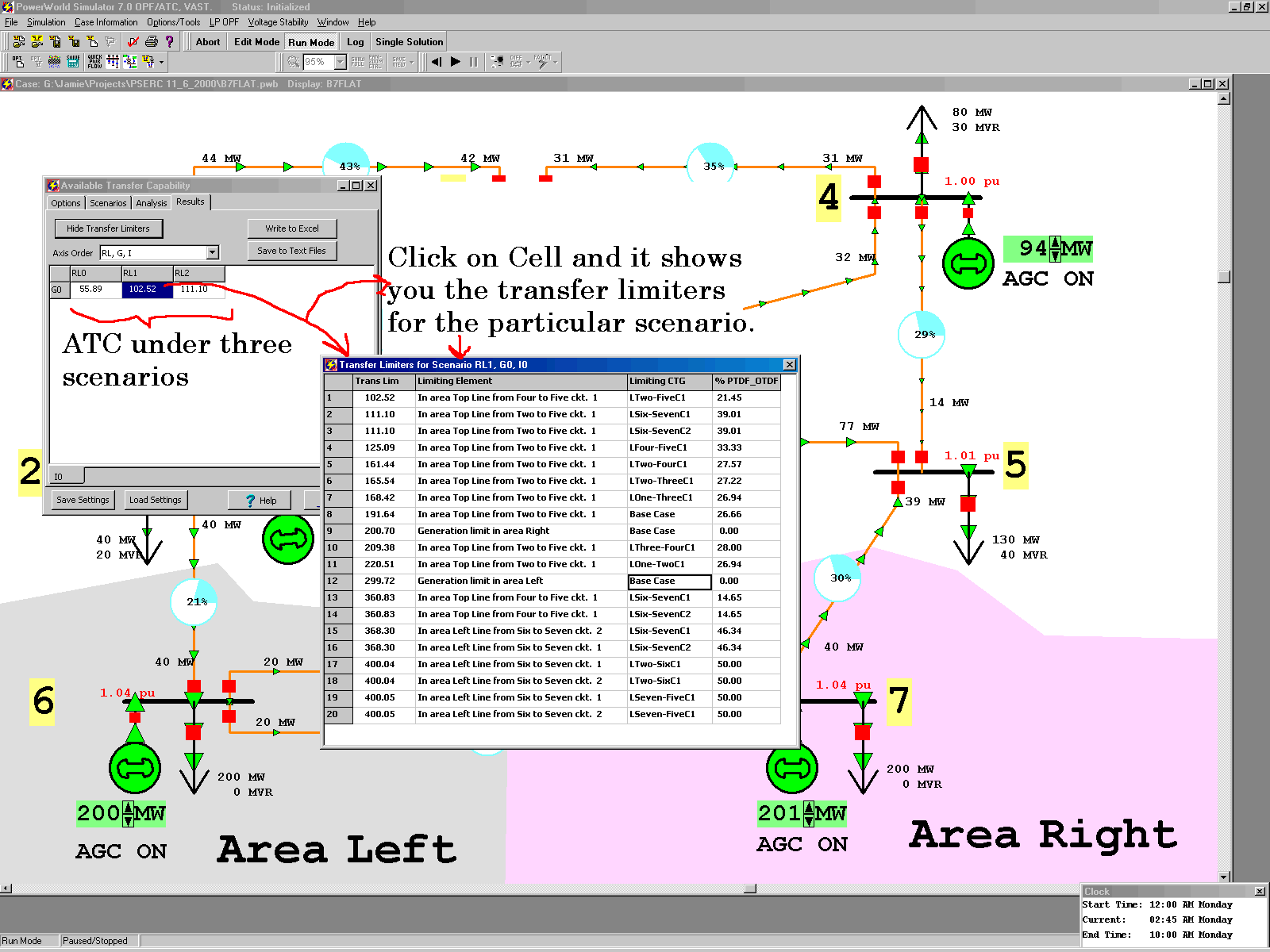Click the Hide Transfer Limiters button

(108, 228)
